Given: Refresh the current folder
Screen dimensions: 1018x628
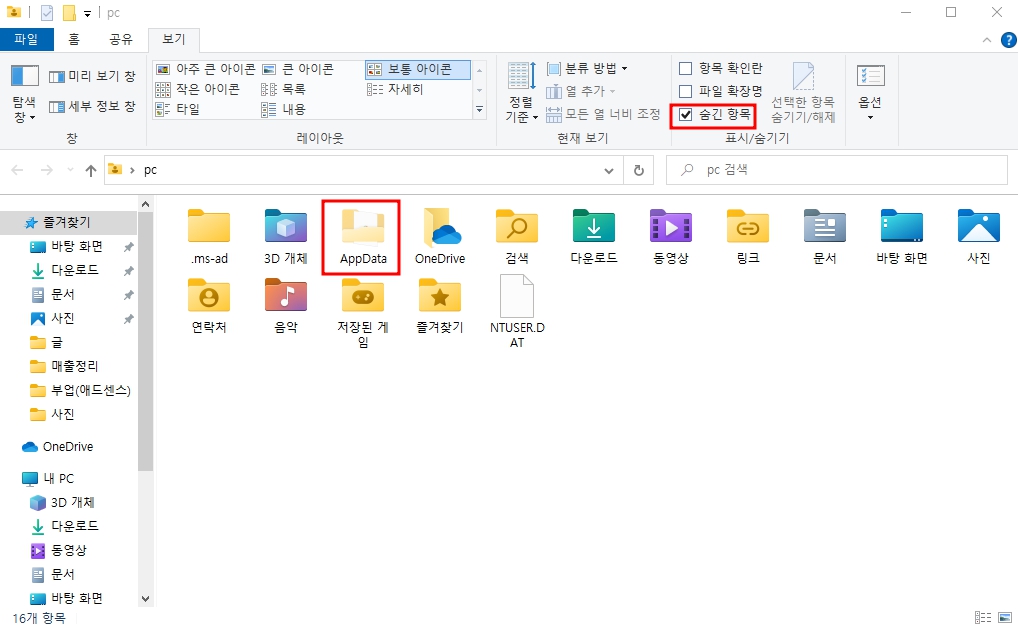Looking at the screenshot, I should tap(638, 170).
